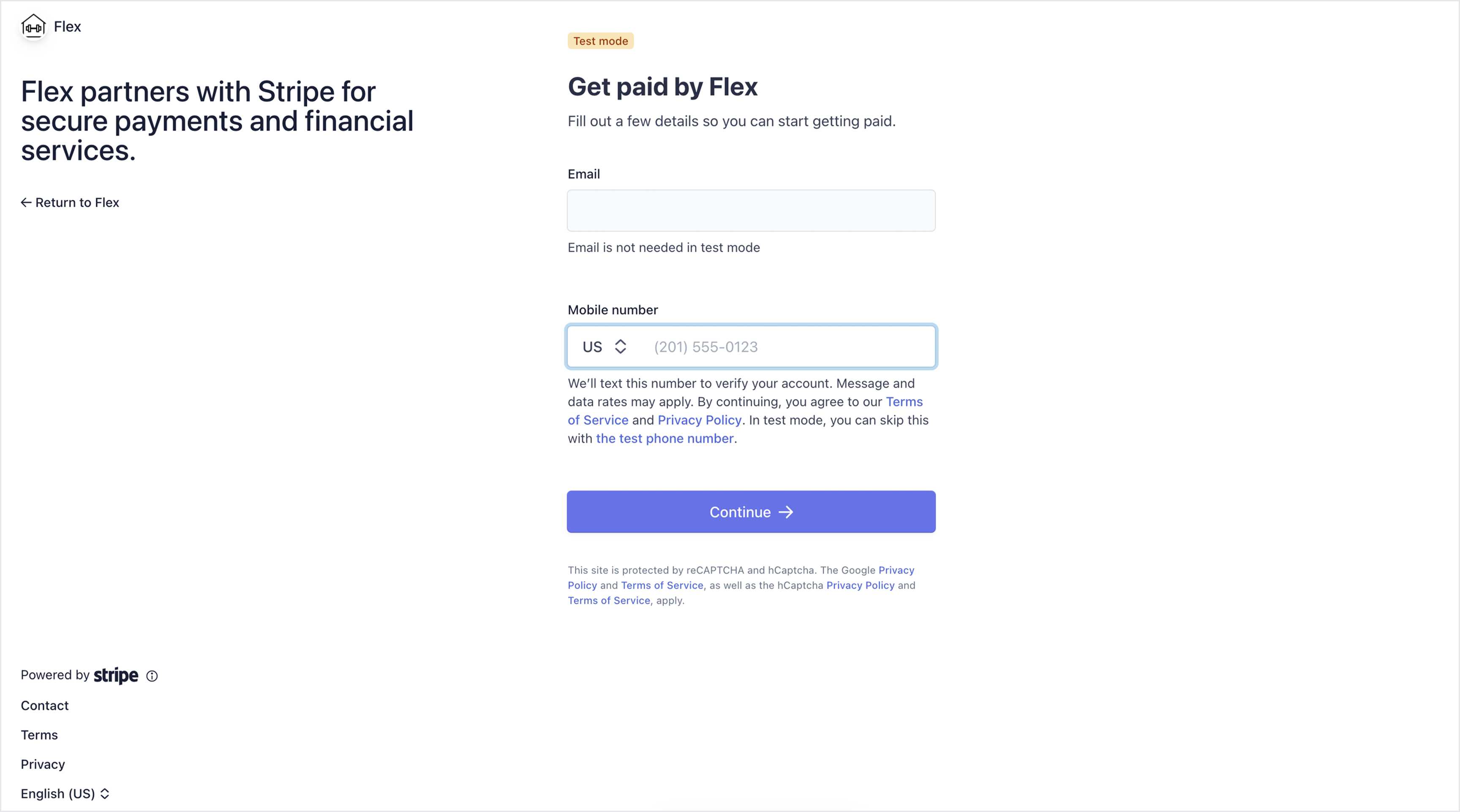Open the English (US) language selector

point(65,794)
